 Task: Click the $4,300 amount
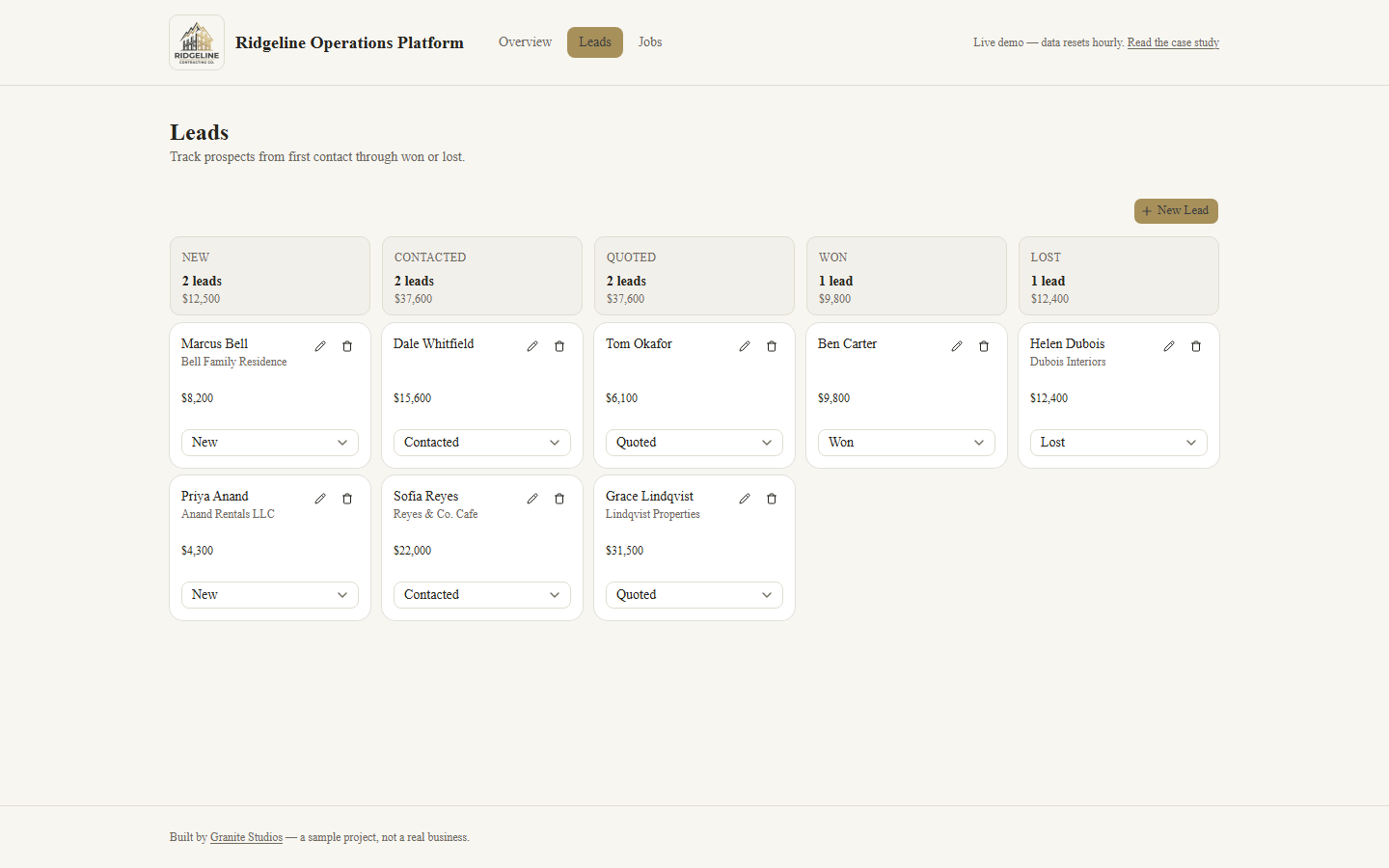point(197,551)
